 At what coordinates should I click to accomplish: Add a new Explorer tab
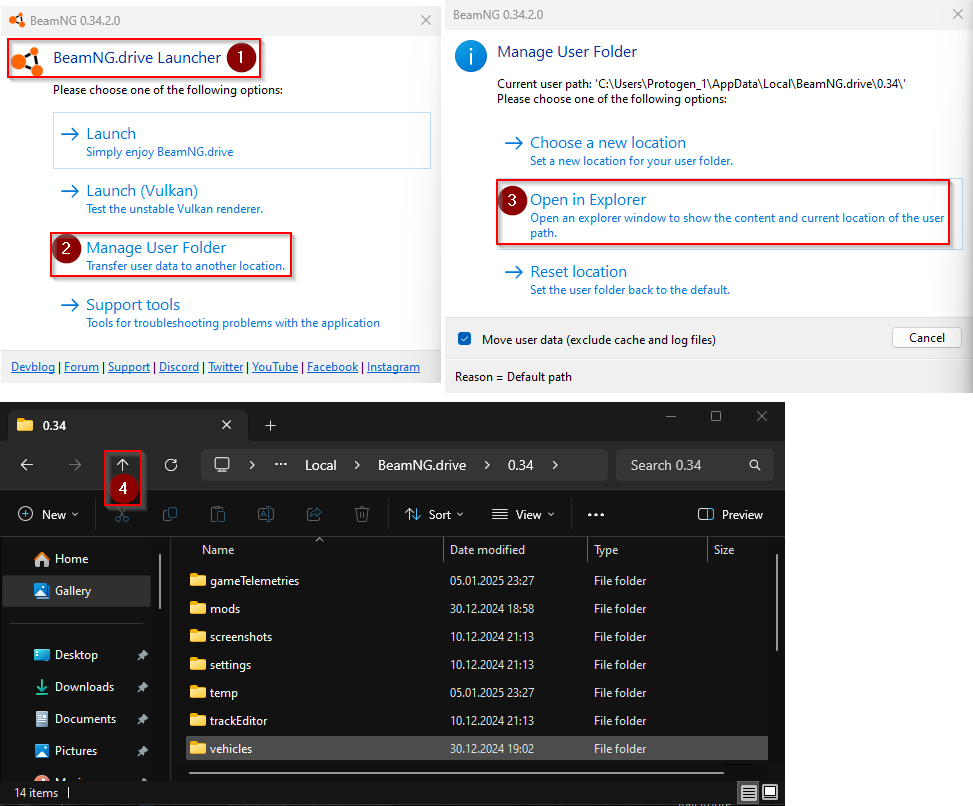point(270,425)
